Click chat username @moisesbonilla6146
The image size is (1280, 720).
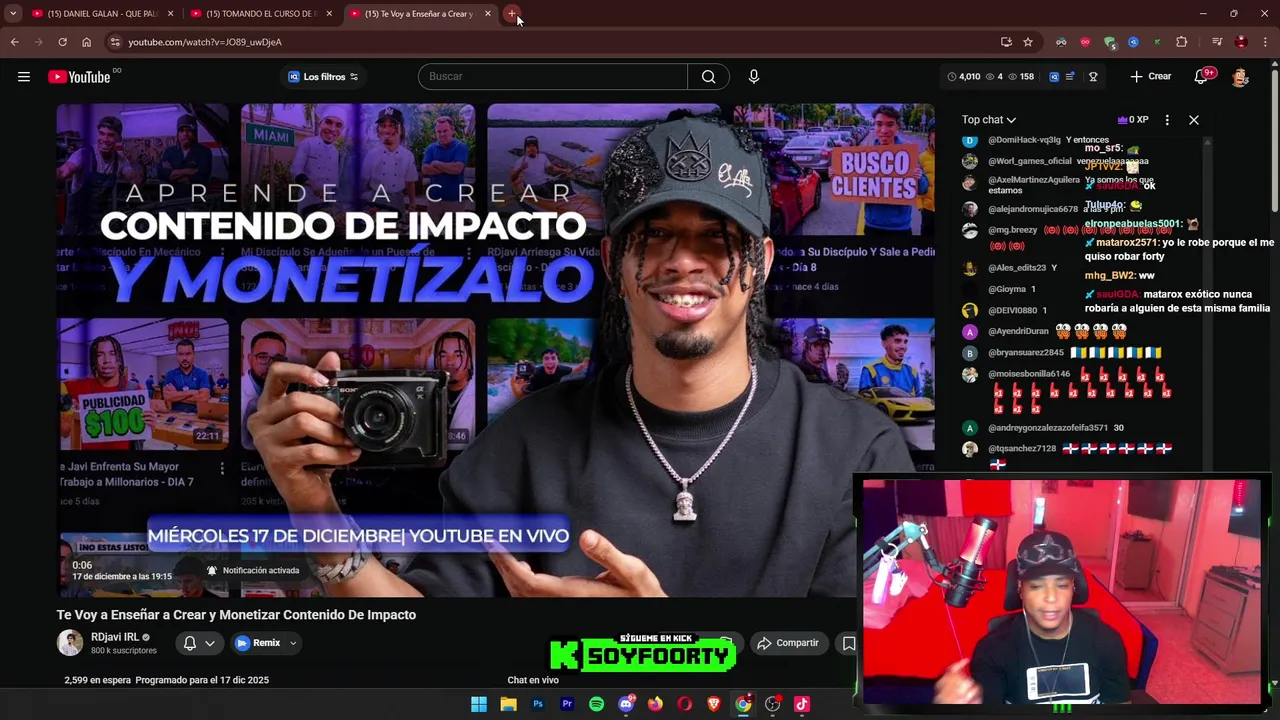coord(1029,374)
